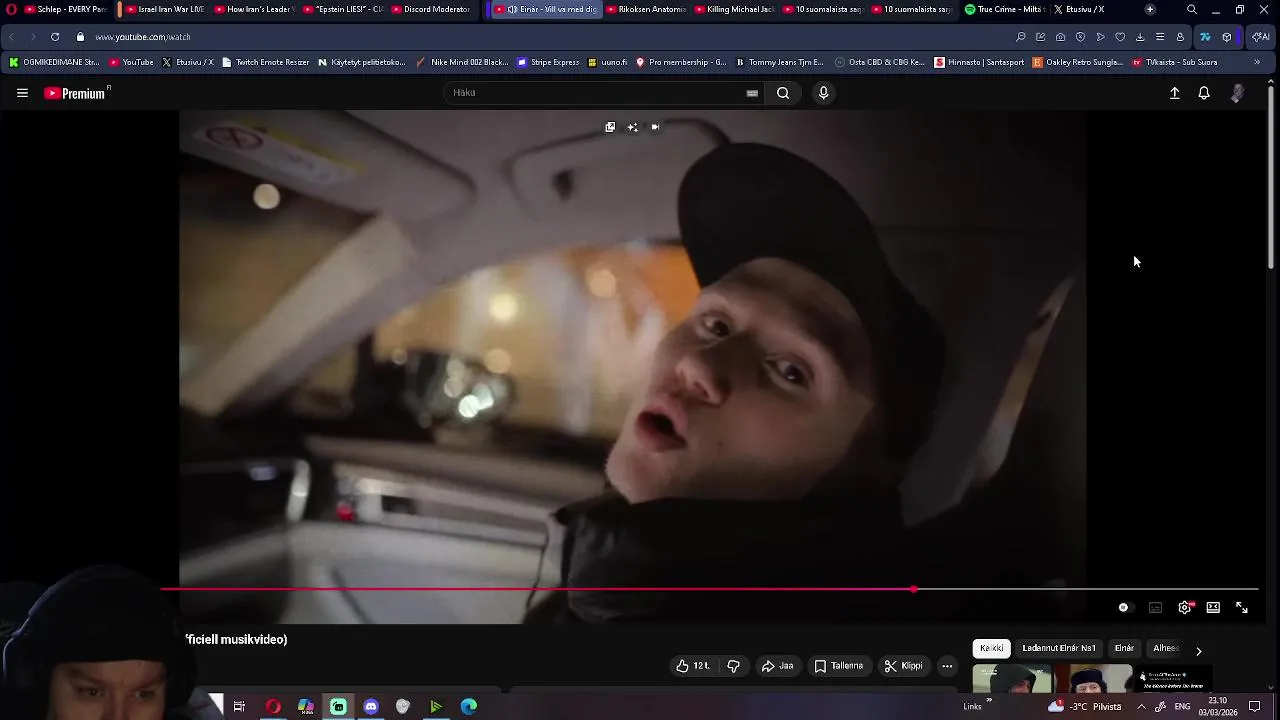
Task: Open the Twitch Emote Resizer bookmark
Action: (266, 62)
